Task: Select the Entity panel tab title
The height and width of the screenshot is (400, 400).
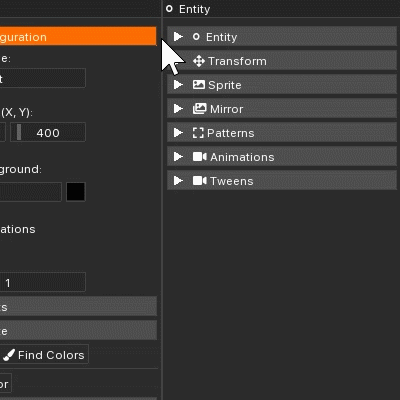Action: click(194, 9)
